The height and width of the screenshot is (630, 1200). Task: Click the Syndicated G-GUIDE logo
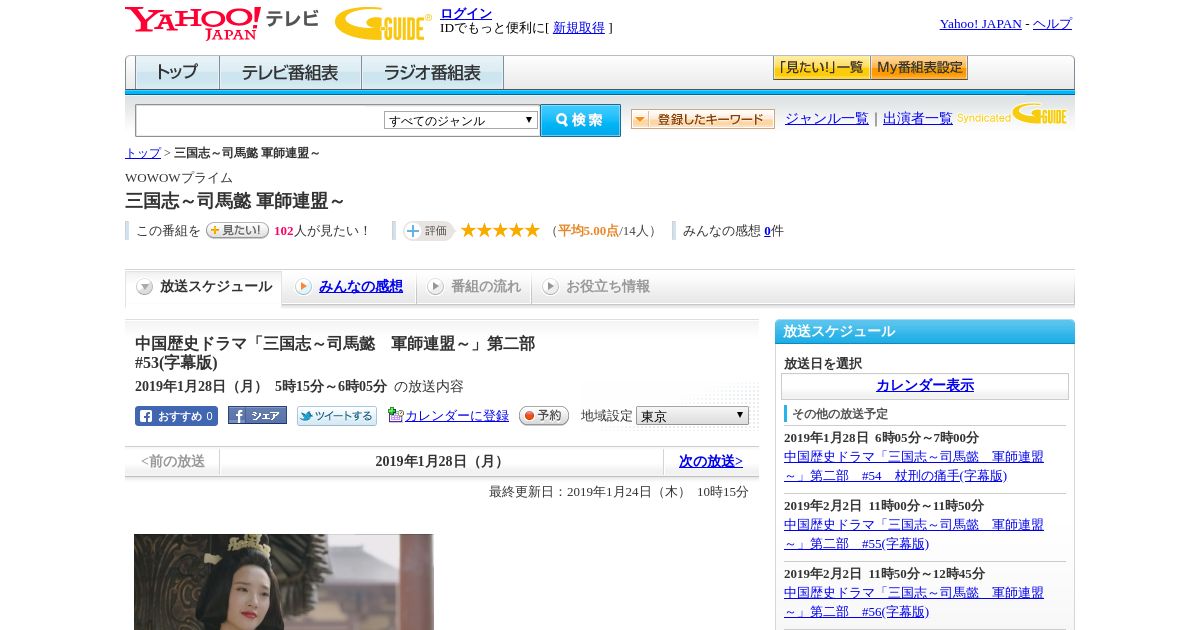1012,114
